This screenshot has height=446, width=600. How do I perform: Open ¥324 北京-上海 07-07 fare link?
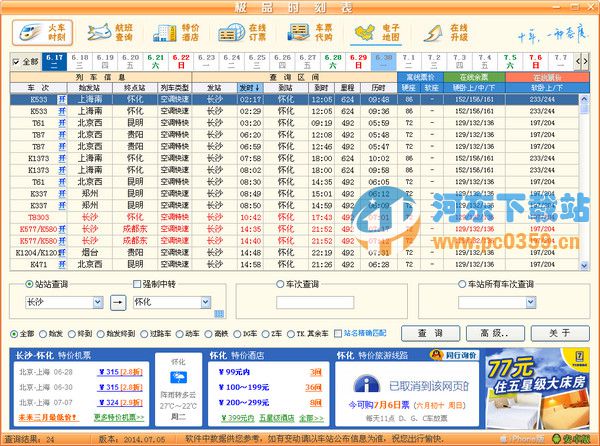click(121, 402)
